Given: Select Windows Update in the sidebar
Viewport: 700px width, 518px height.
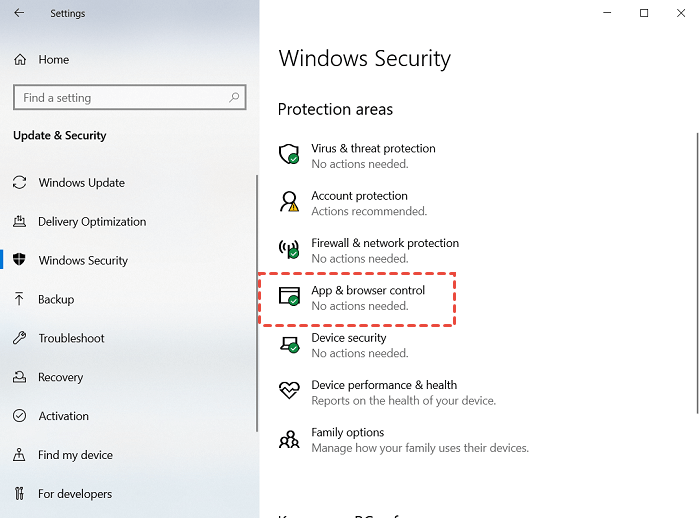Looking at the screenshot, I should 81,183.
